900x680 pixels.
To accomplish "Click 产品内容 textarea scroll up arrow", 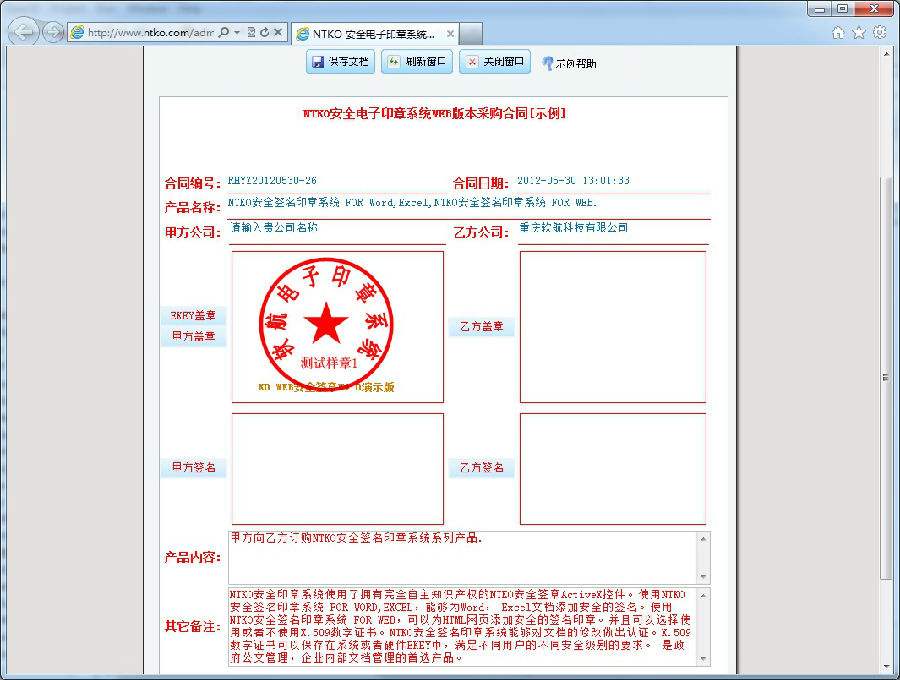I will click(x=704, y=538).
